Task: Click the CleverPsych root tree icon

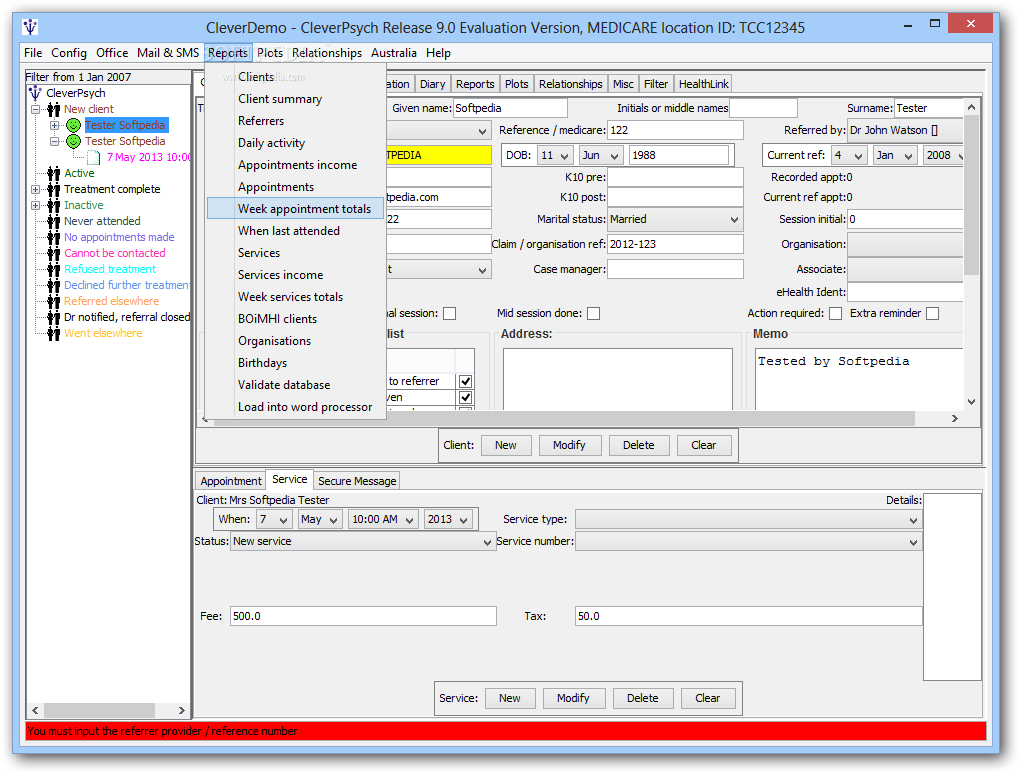Action: point(35,93)
